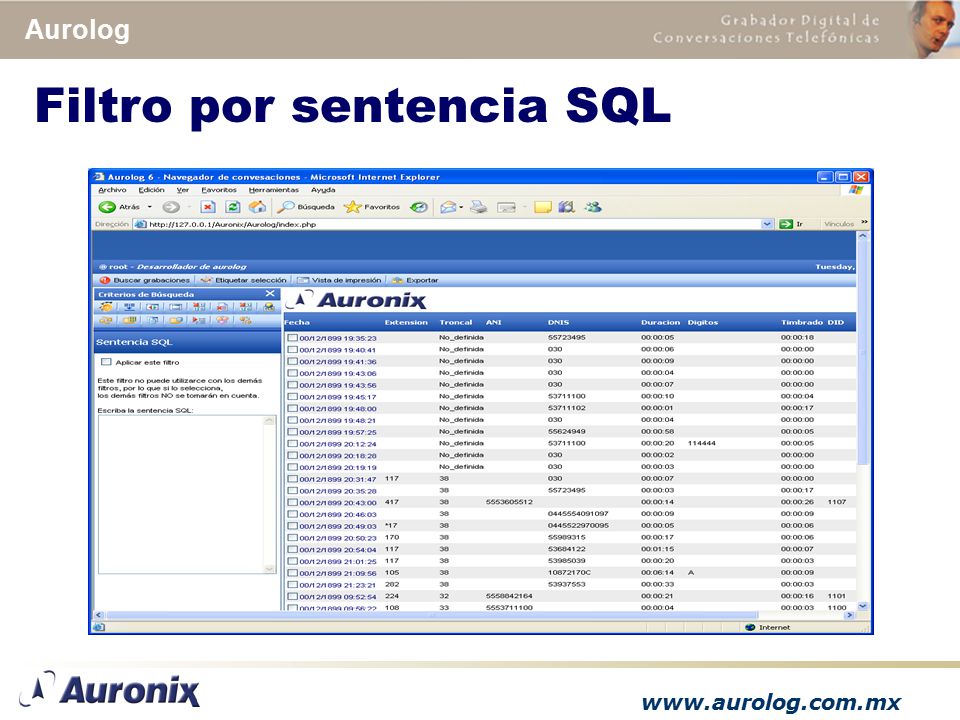The image size is (960, 720).
Task: Enable the Aplicar este filtro checkbox
Action: [x=107, y=362]
